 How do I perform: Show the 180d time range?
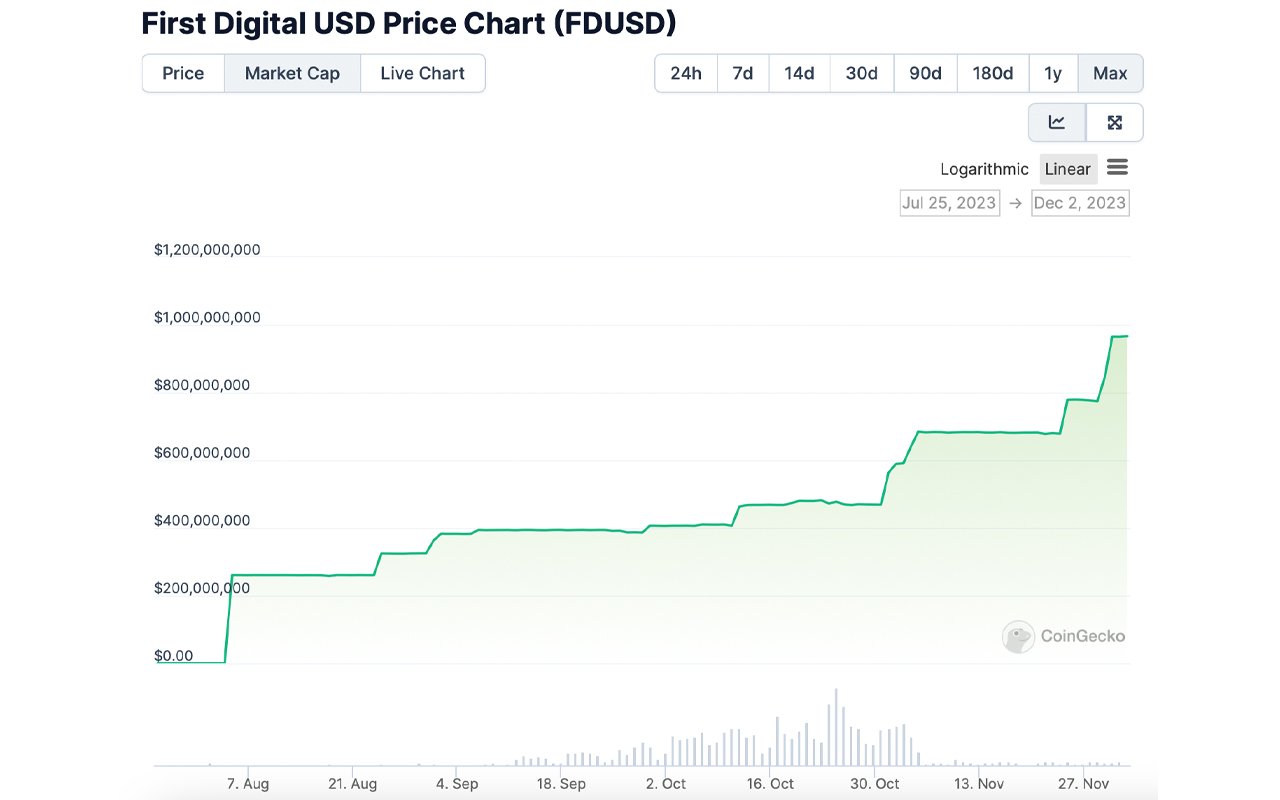993,73
